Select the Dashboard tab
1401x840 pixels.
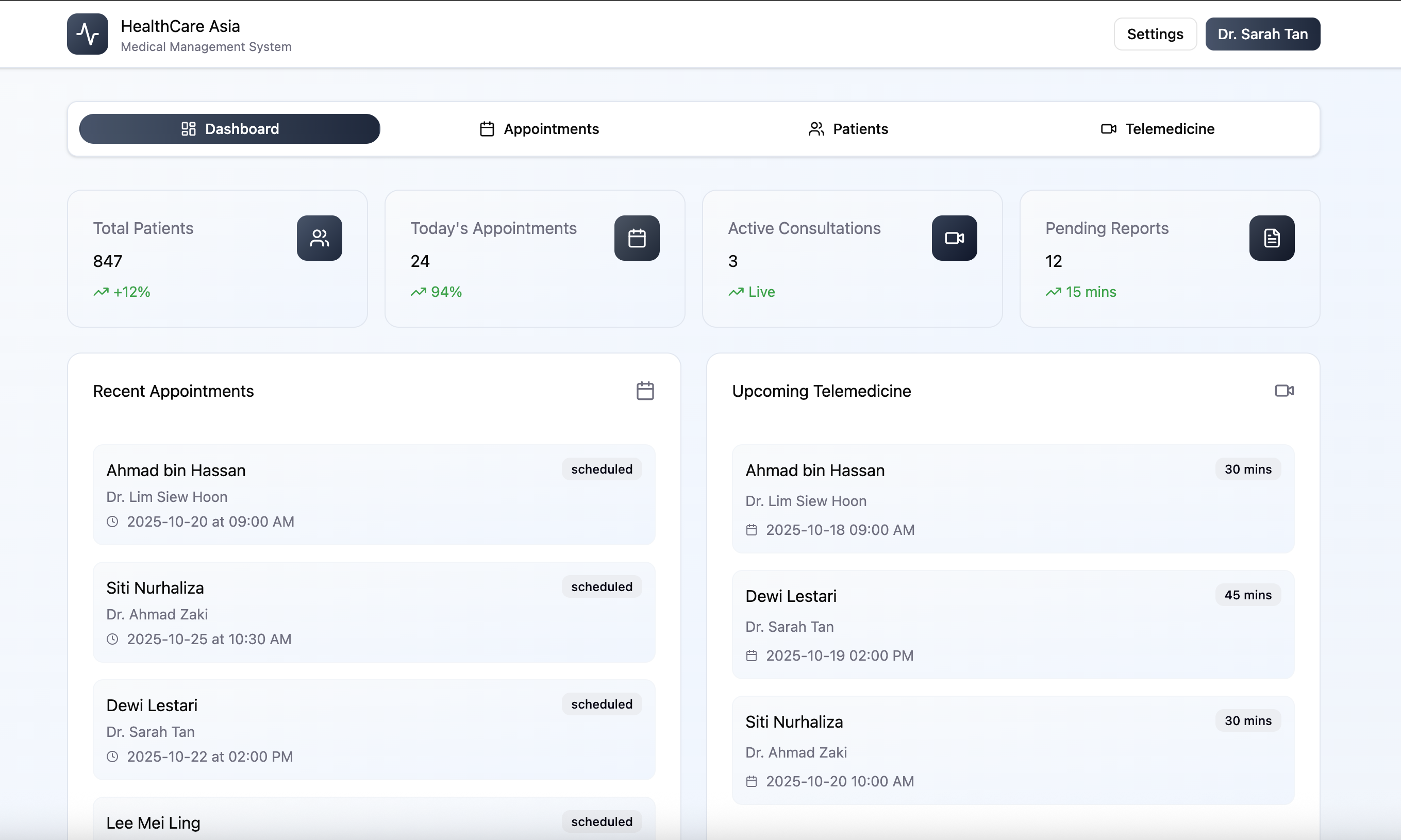pyautogui.click(x=229, y=129)
